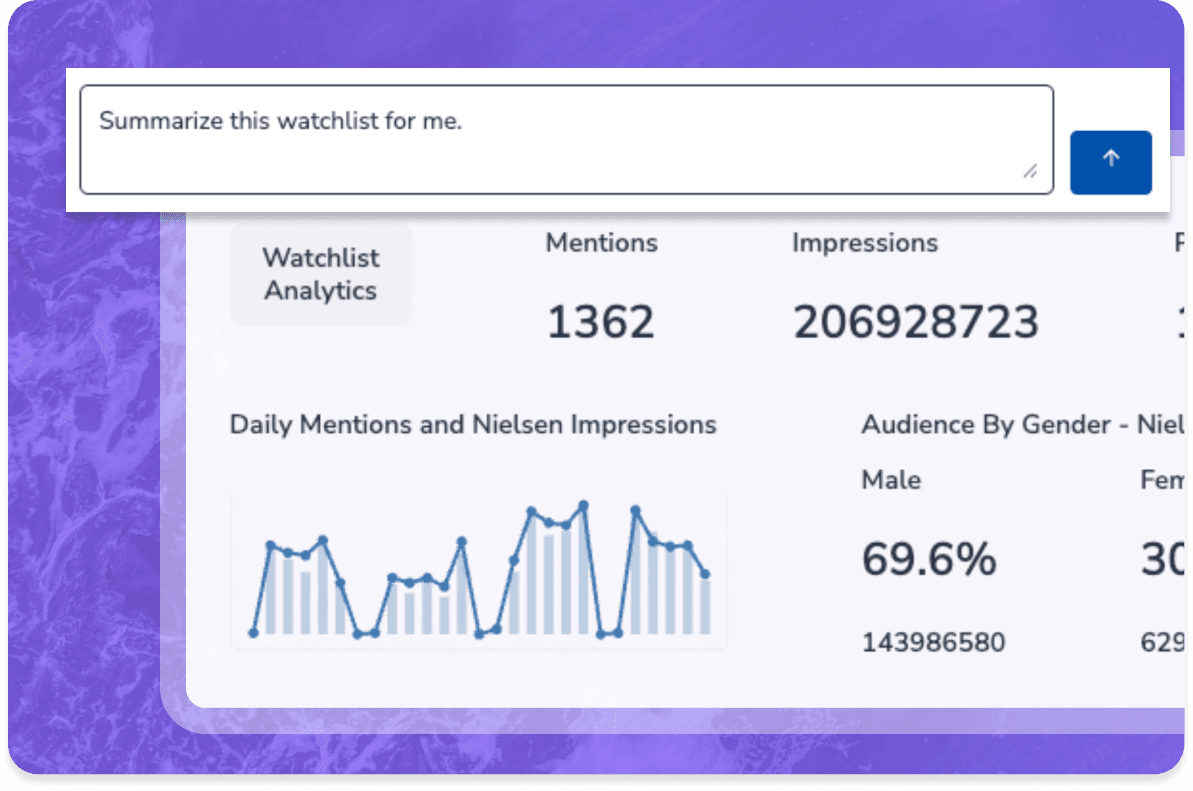This screenshot has height=791, width=1193.
Task: Click the Impressions count 206928723
Action: (915, 321)
